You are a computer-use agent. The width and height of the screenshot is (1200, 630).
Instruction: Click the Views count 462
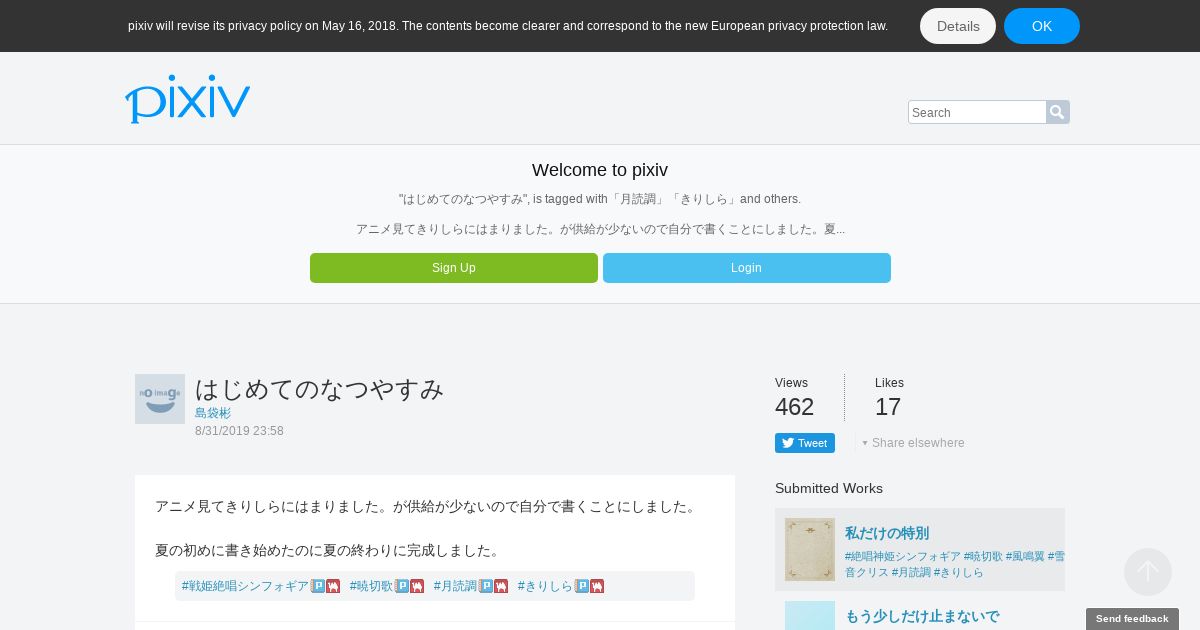pos(794,407)
